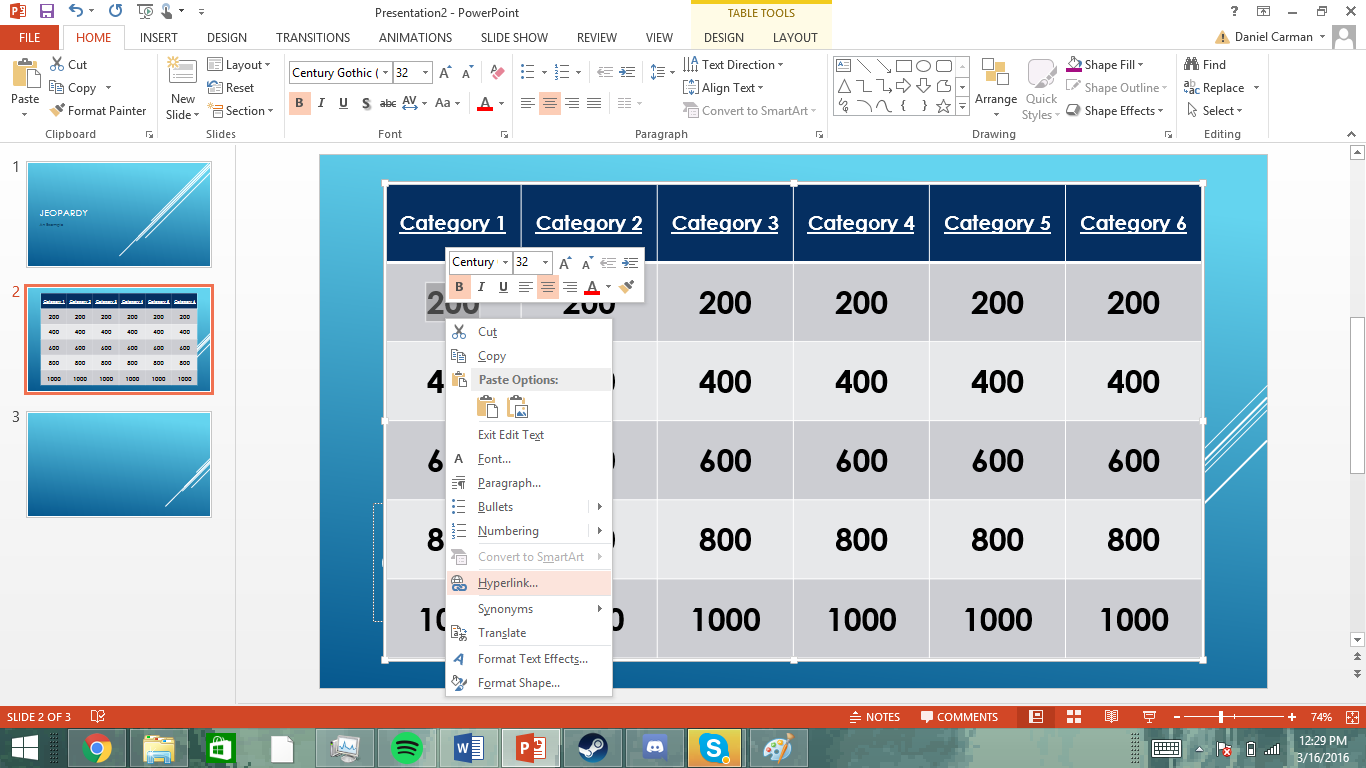This screenshot has height=768, width=1366.
Task: Open the TRANSITIONS ribbon tab
Action: click(x=313, y=38)
